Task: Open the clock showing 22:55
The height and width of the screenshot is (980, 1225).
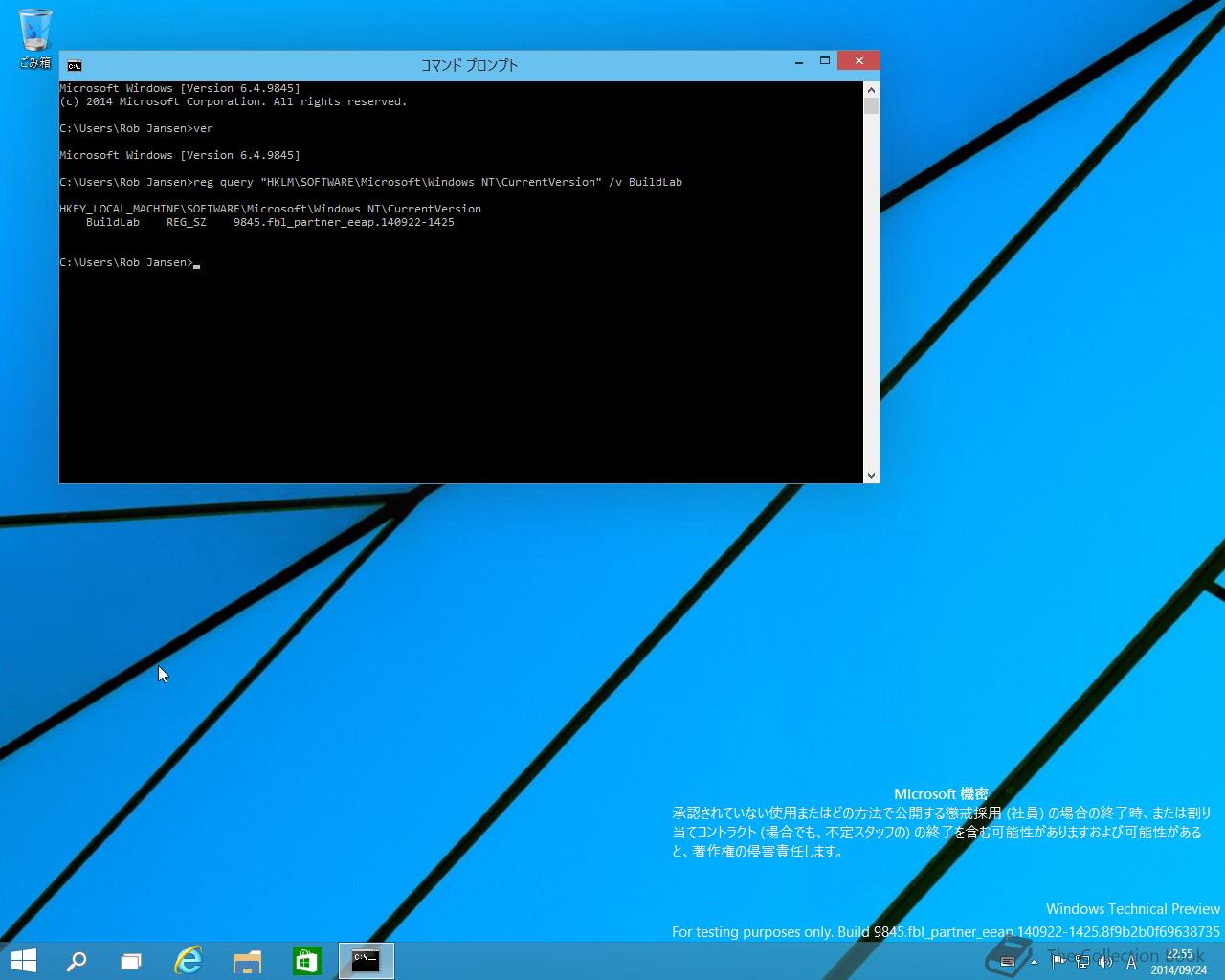Action: click(x=1179, y=962)
